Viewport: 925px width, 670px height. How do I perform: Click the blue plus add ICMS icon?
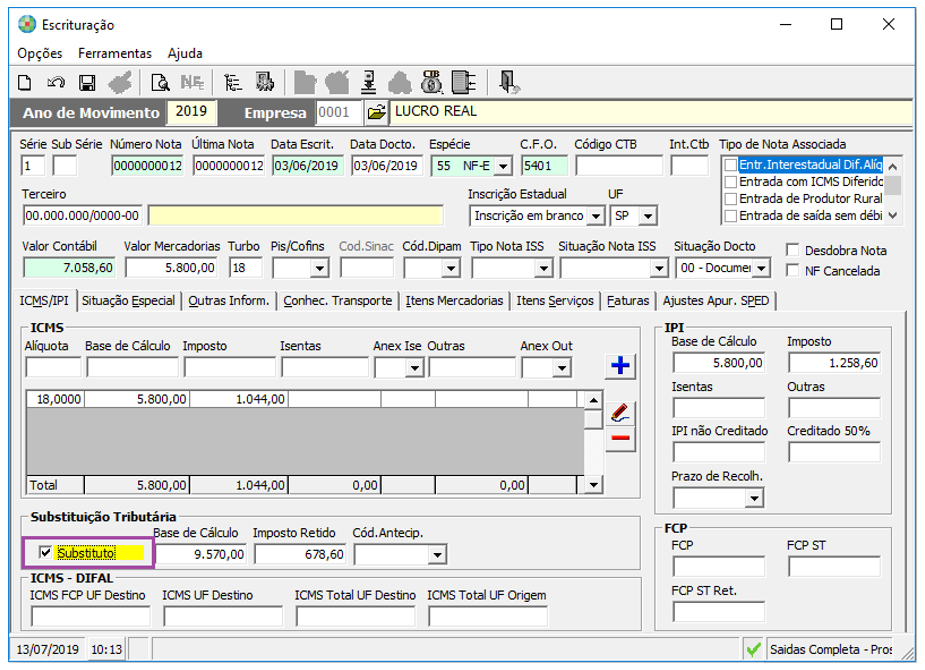(x=620, y=366)
